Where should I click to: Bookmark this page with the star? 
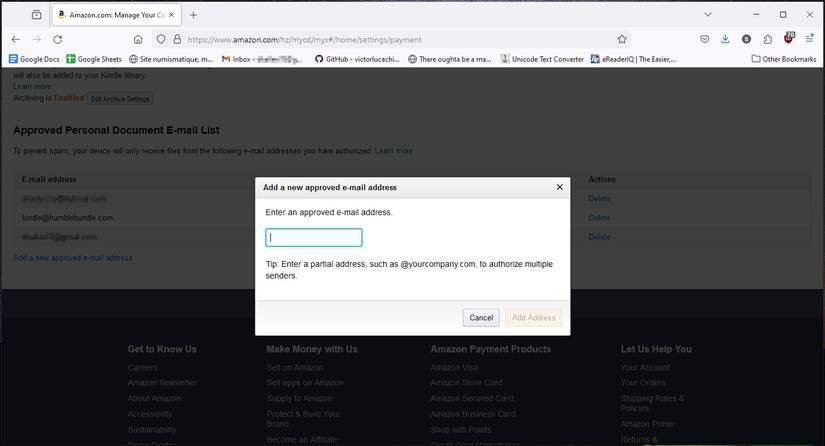(x=622, y=39)
